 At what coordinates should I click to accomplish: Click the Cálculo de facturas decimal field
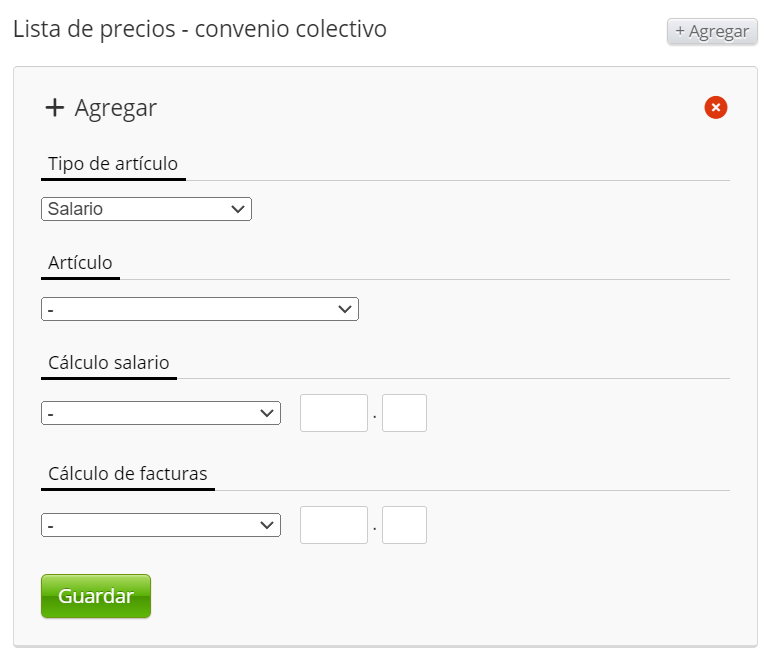coord(404,525)
